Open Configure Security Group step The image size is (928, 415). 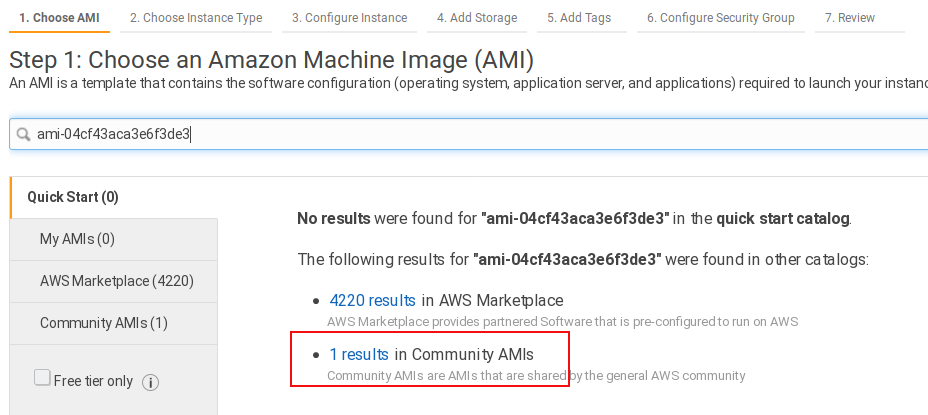tap(720, 18)
